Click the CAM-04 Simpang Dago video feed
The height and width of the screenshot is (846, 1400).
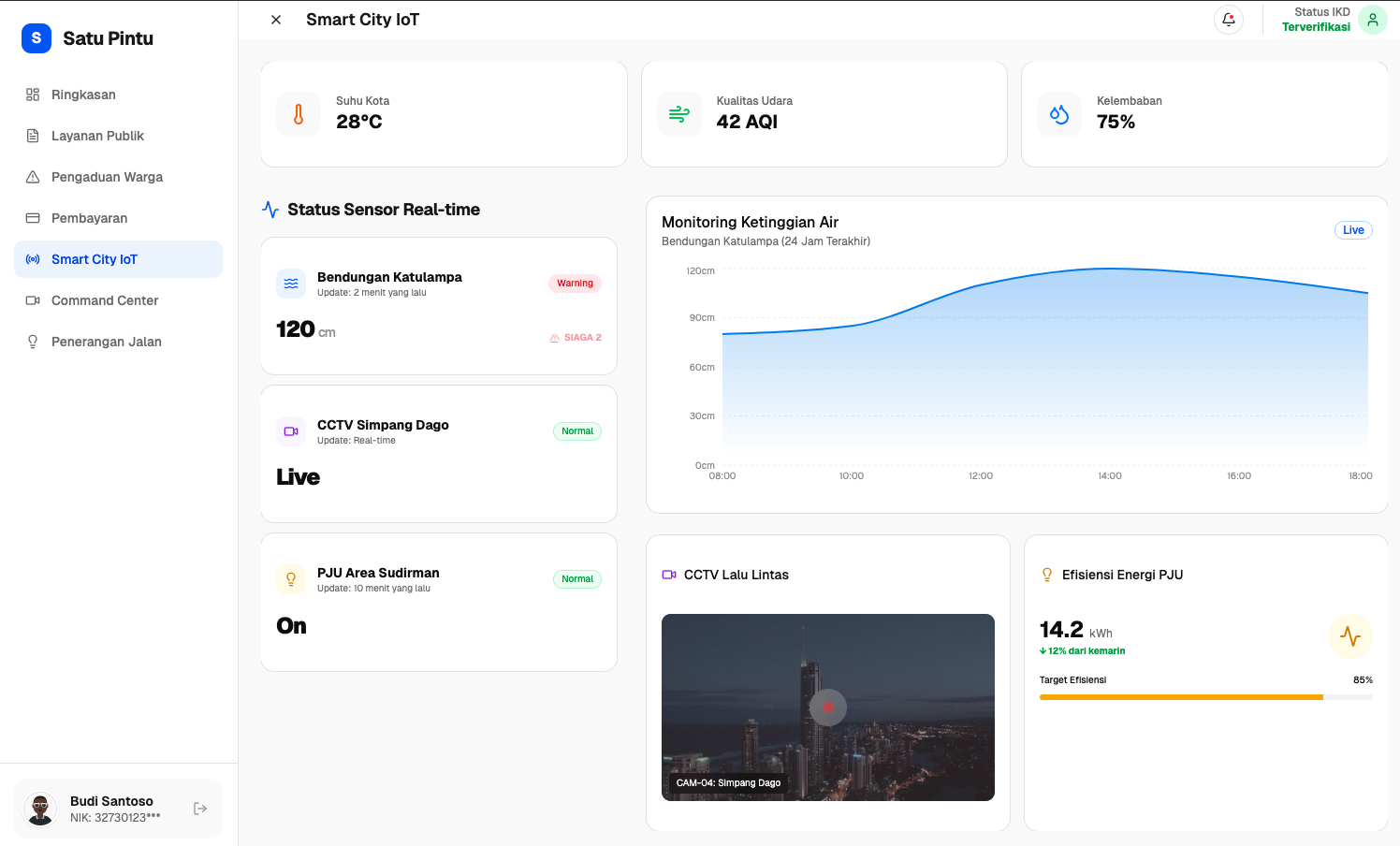coord(827,707)
